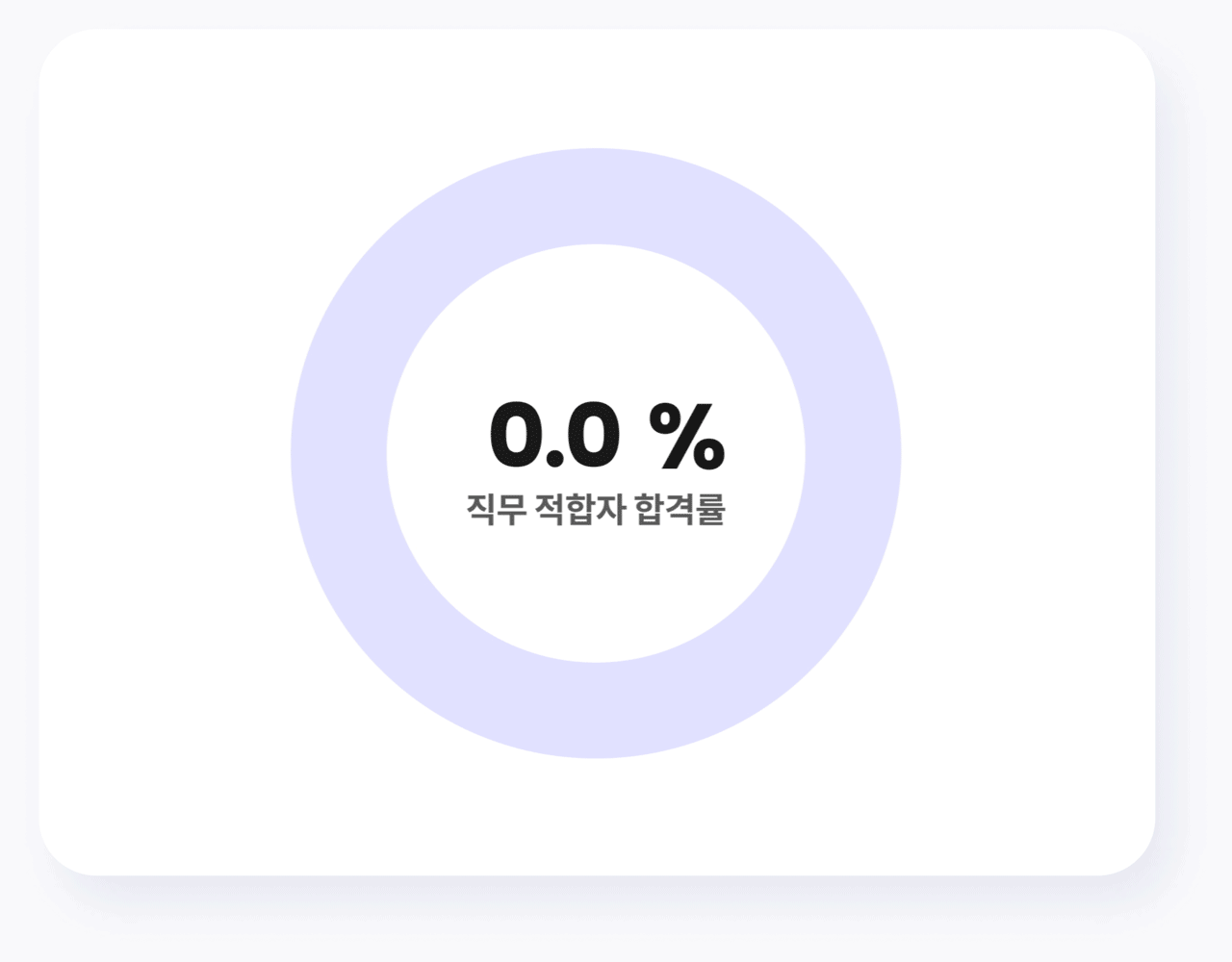This screenshot has height=962, width=1232.
Task: Click the rightmost part of the donut ring
Action: pyautogui.click(x=854, y=453)
